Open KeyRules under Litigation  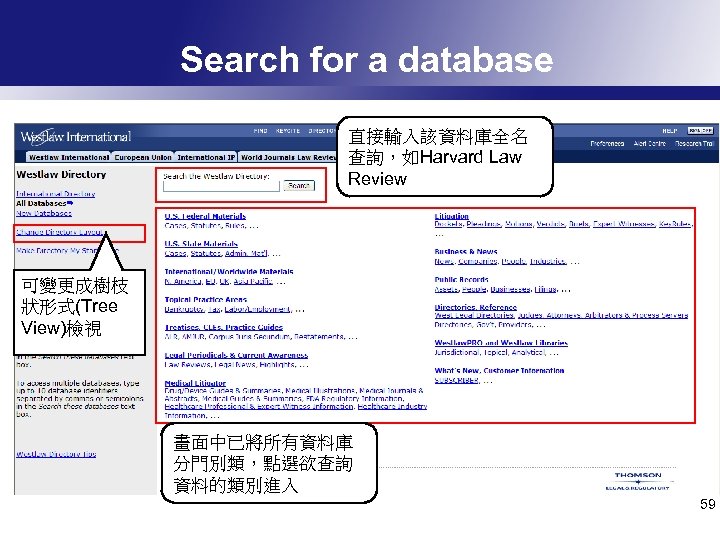(675, 224)
